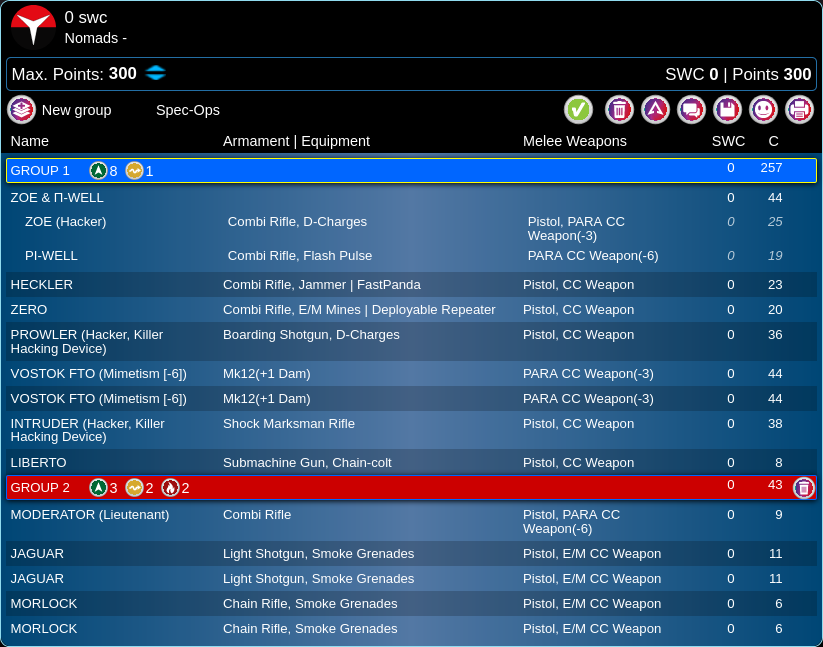The image size is (823, 647).
Task: Click the toolbar trash can icon
Action: click(619, 110)
